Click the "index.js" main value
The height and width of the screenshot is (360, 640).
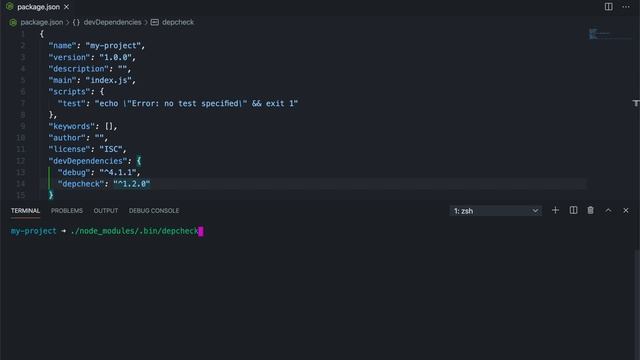(x=109, y=80)
